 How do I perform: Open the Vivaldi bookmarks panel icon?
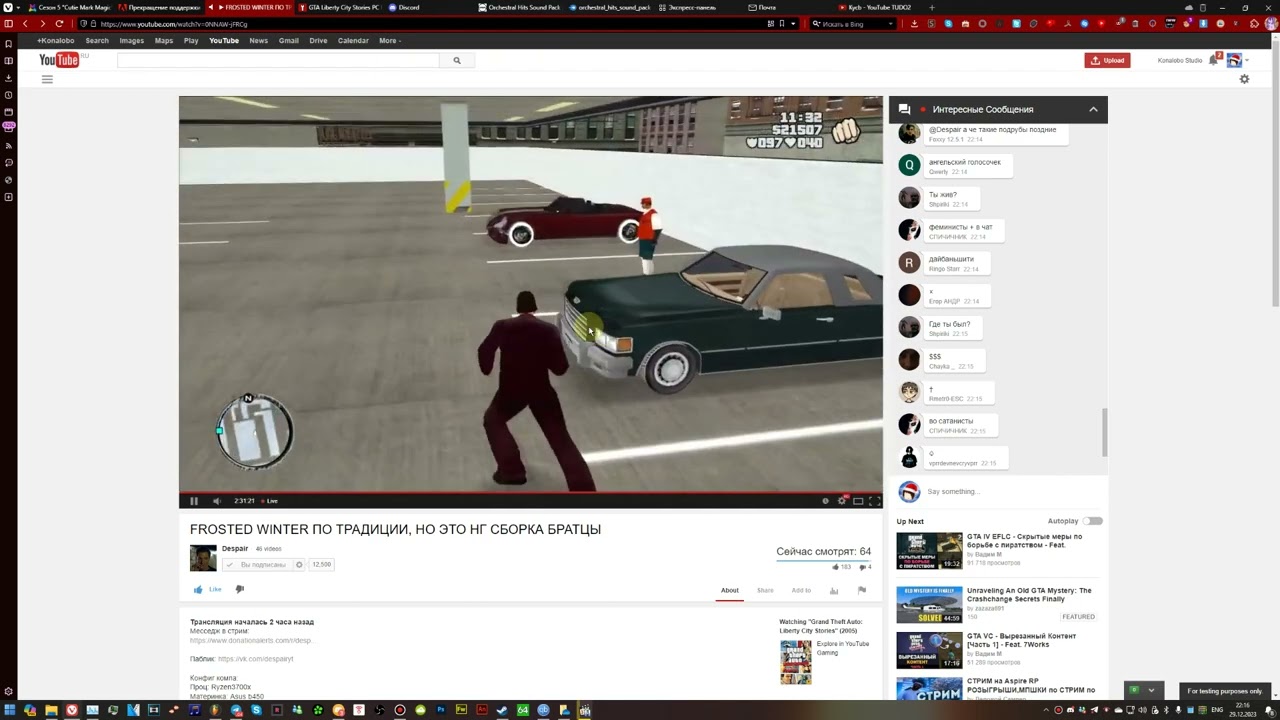[9, 43]
